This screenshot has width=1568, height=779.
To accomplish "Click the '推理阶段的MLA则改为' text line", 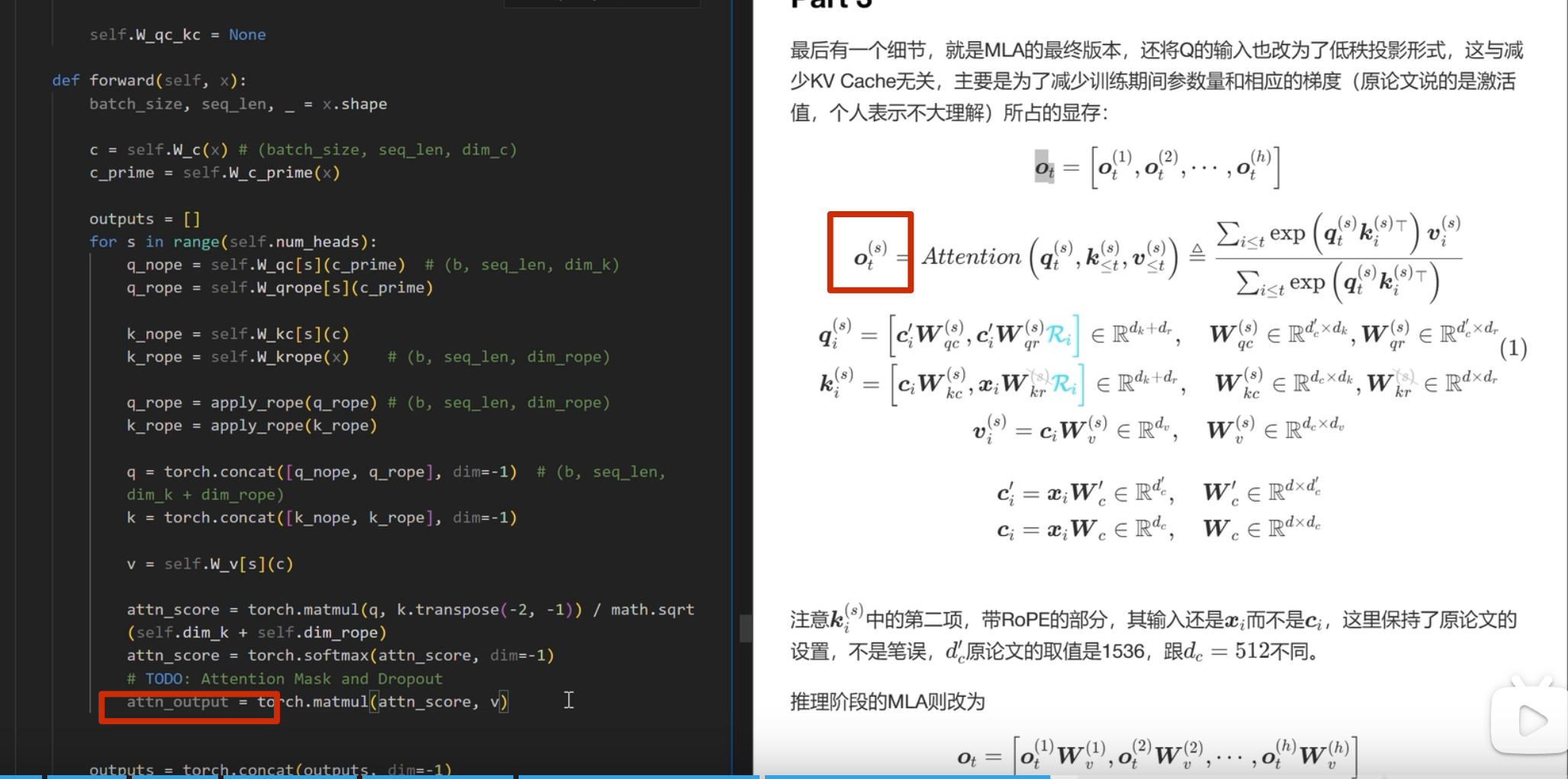I will point(887,701).
